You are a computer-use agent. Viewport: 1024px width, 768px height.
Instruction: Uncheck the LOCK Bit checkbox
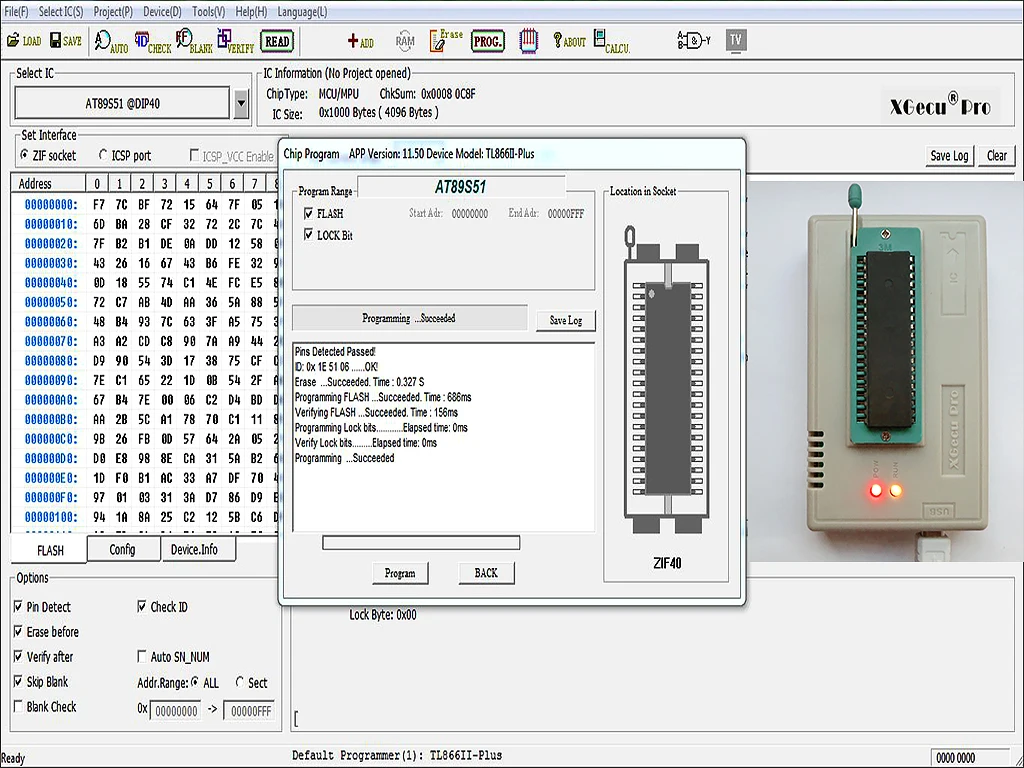(x=309, y=235)
